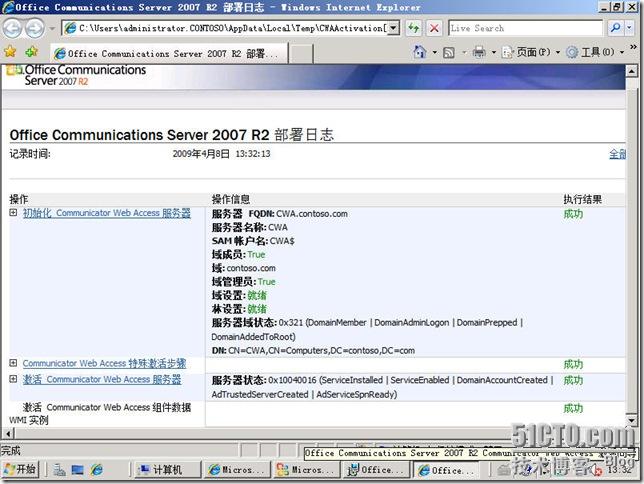
Task: Click the horizontal scrollbar left arrow
Action: point(8,433)
